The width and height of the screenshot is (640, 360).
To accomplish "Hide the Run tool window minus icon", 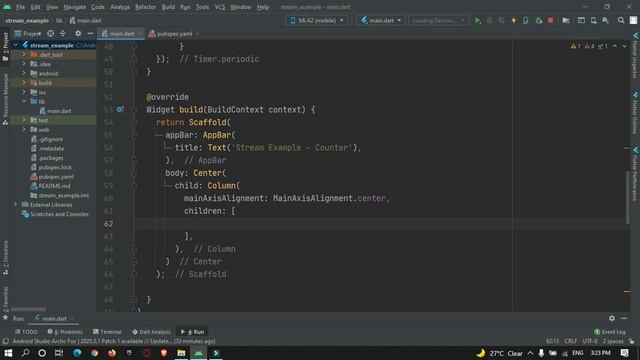I will 624,318.
